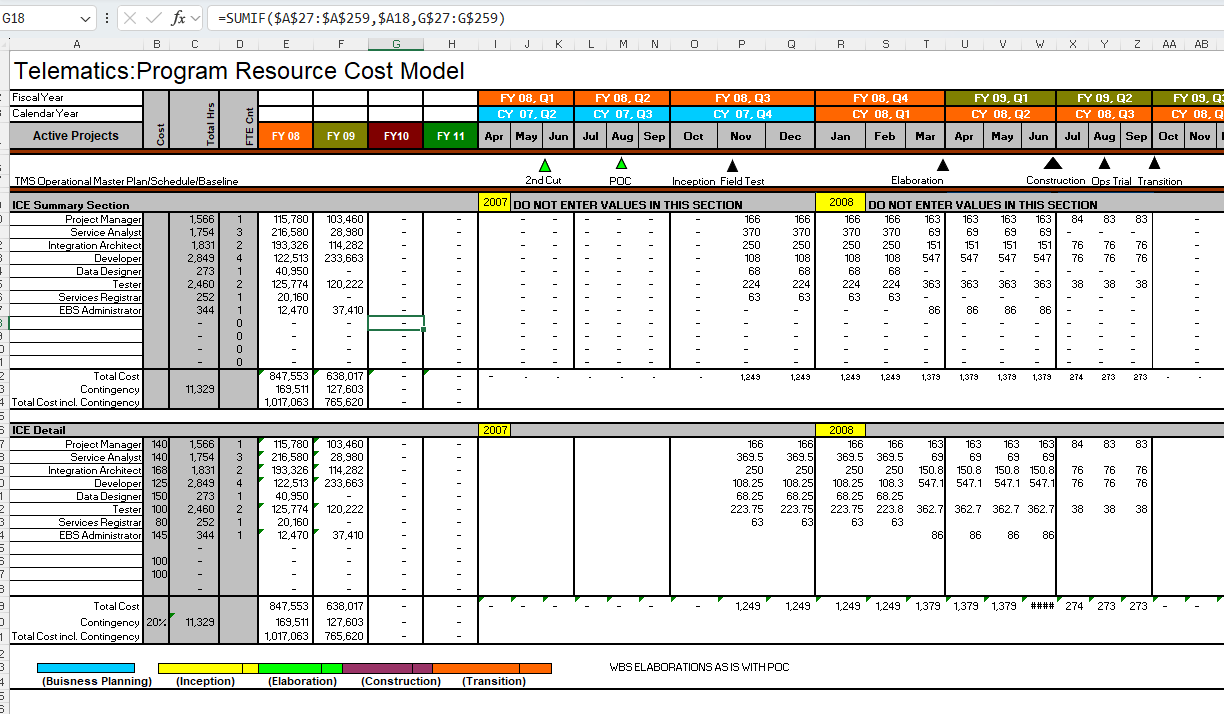Select the Elaboration milestone triangle marker
Screen dimensions: 1224x714
tap(942, 165)
